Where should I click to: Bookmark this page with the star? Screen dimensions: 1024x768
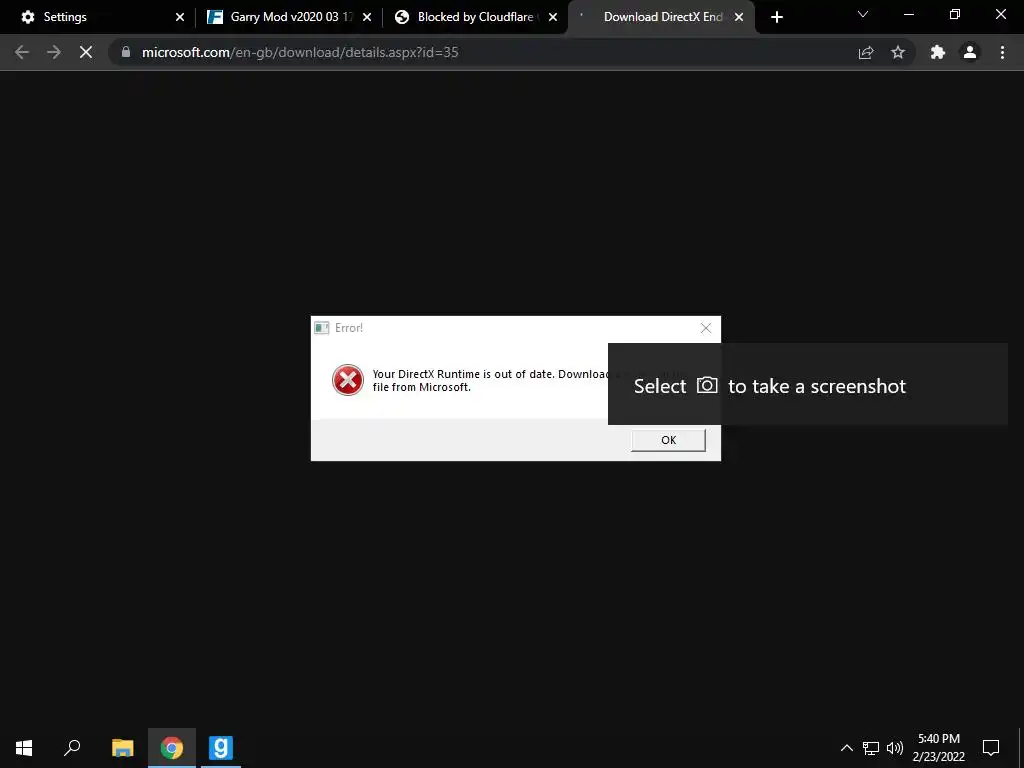click(898, 52)
